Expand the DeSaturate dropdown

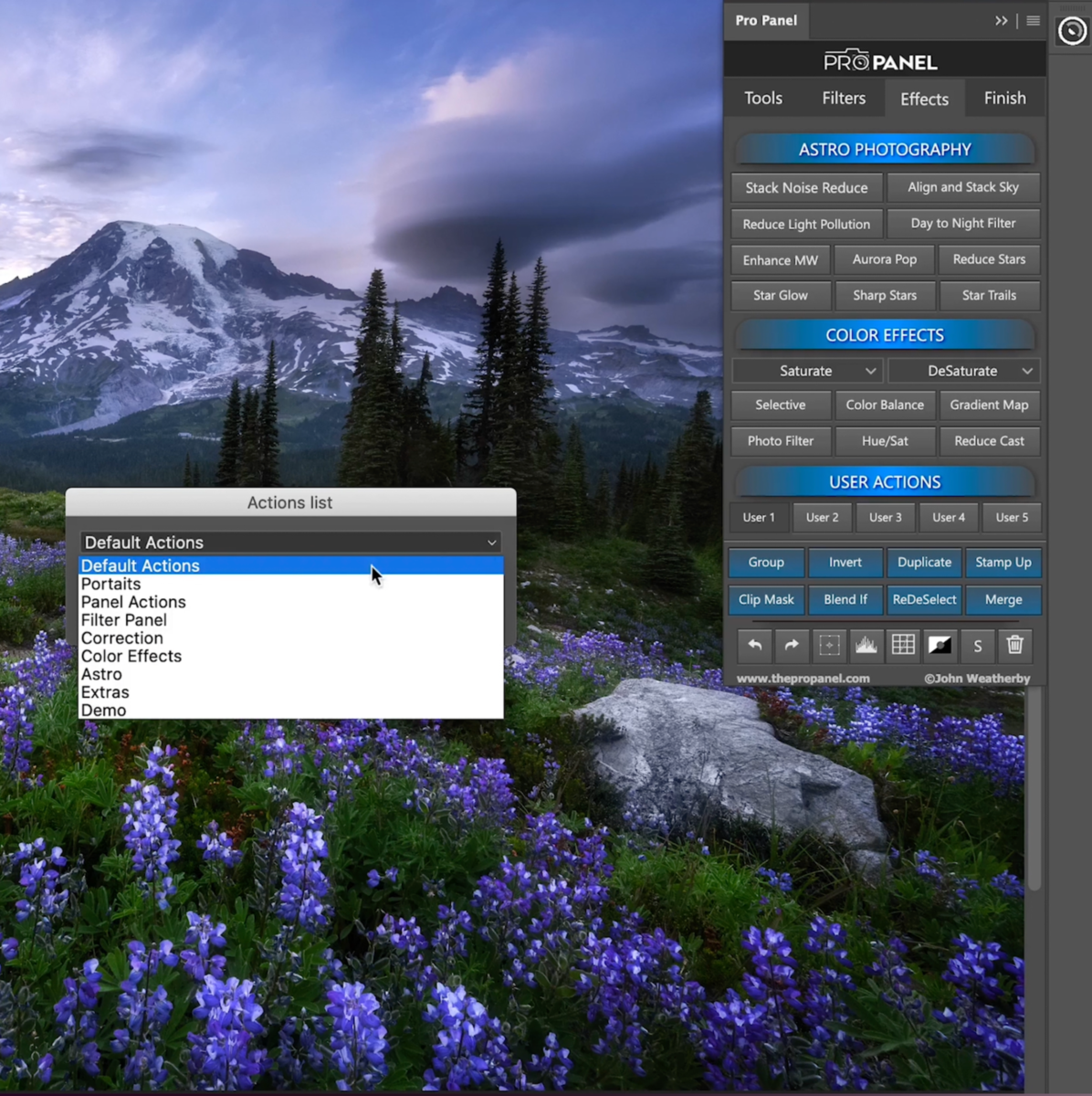point(964,371)
